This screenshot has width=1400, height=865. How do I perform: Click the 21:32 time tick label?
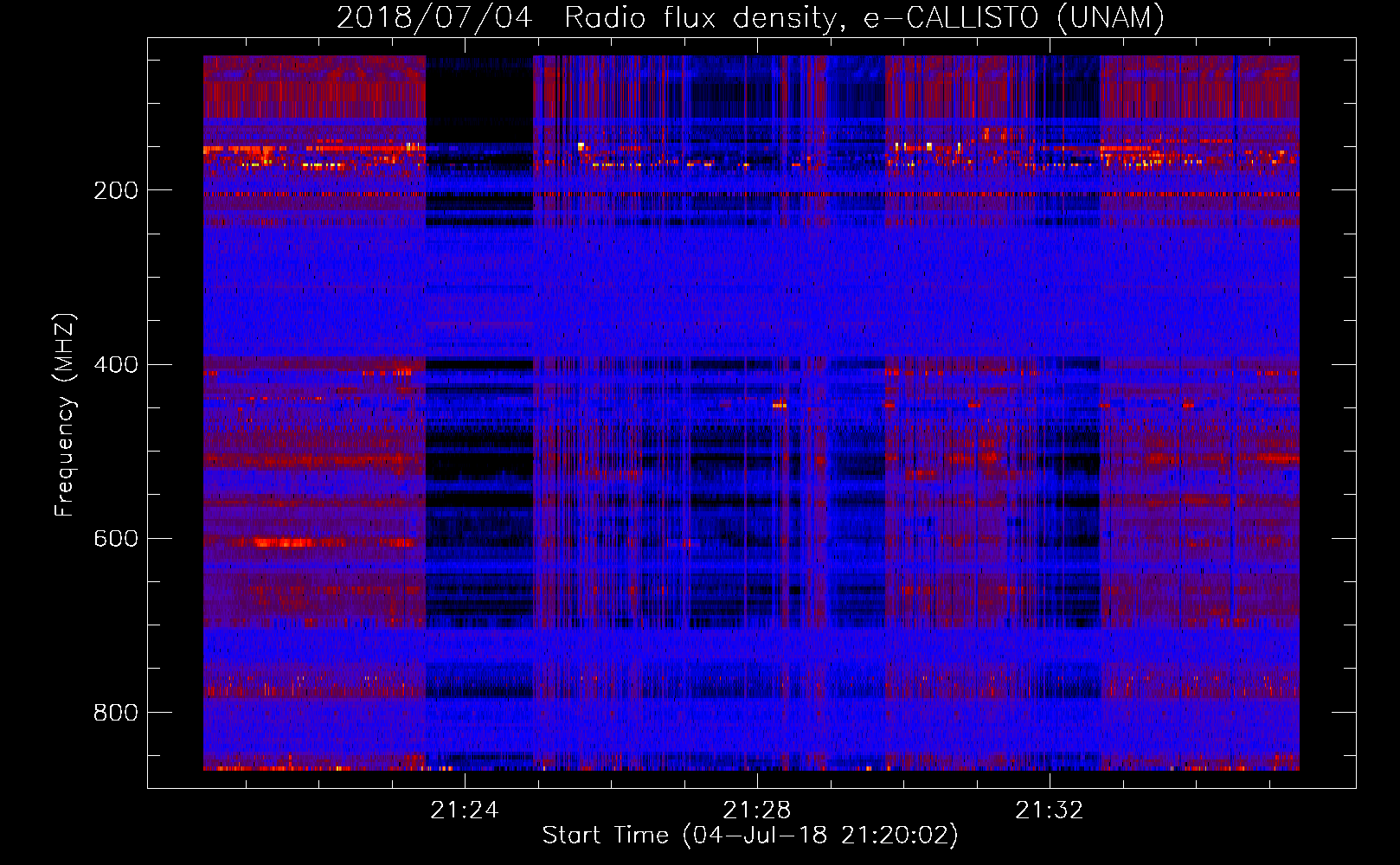coord(1050,810)
